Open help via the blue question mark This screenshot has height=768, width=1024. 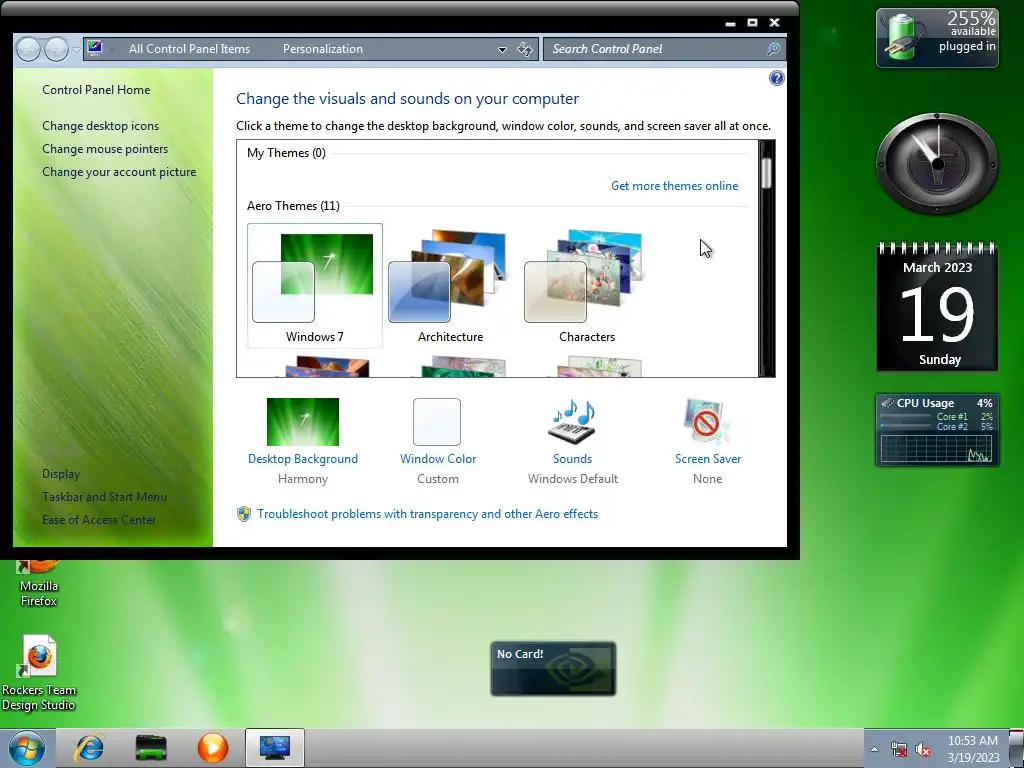tap(776, 78)
